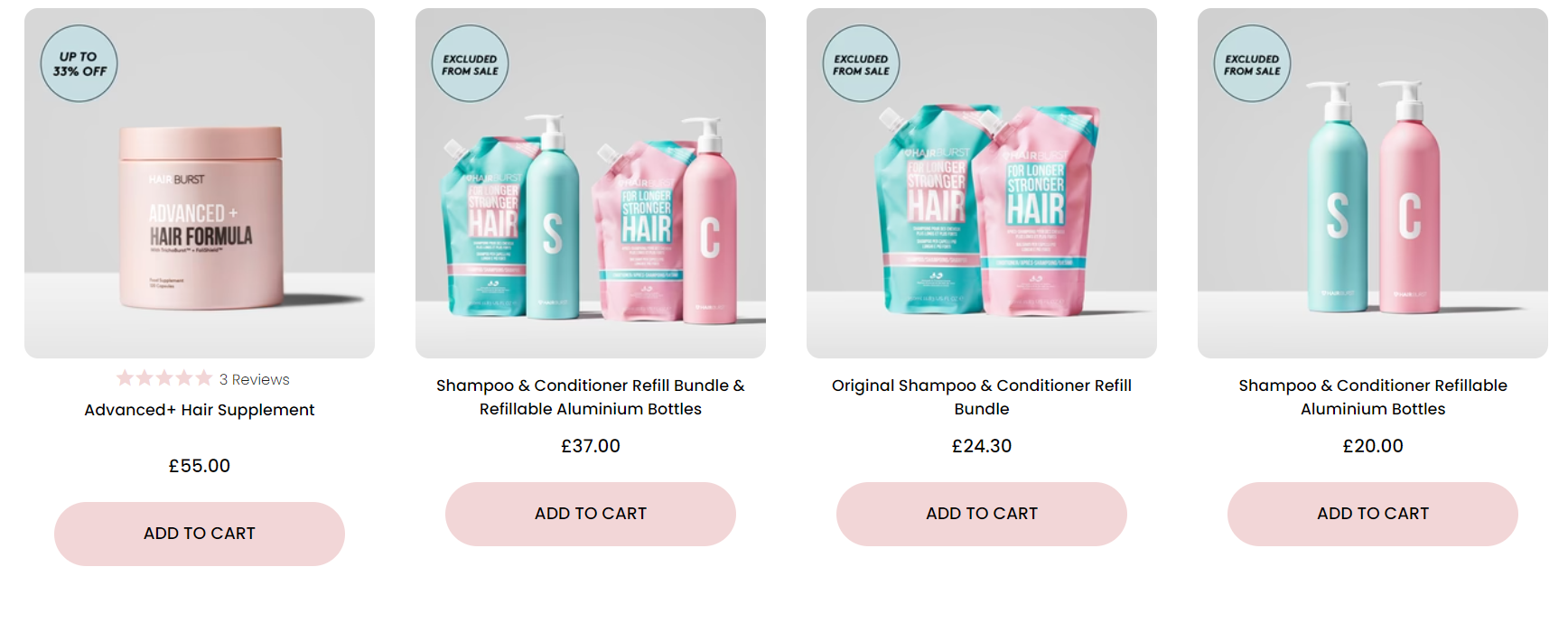This screenshot has height=632, width=1568.
Task: Open the Advanced+ Hair Supplement product title
Action: (200, 410)
